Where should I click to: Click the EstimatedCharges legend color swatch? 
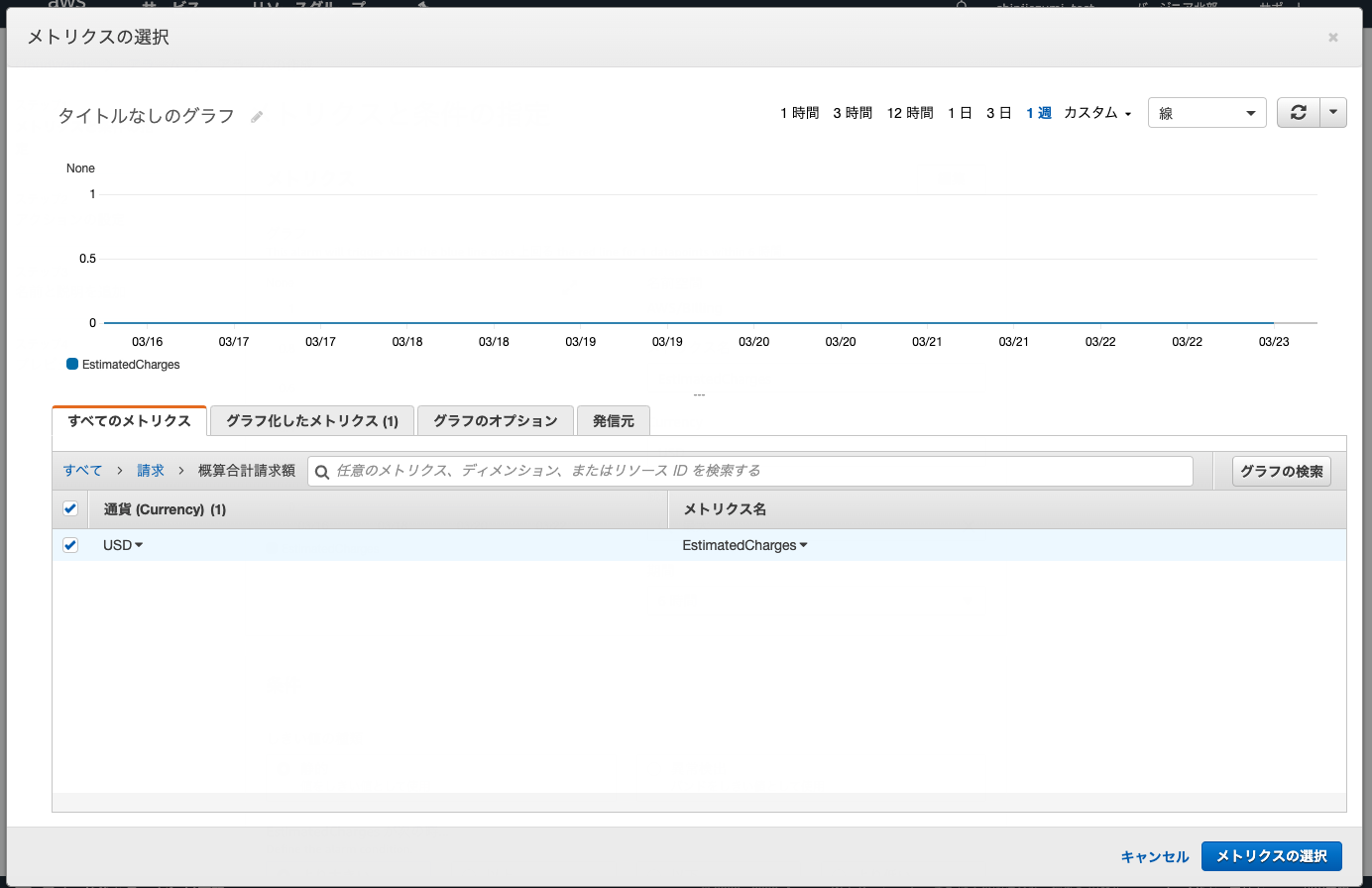click(72, 365)
